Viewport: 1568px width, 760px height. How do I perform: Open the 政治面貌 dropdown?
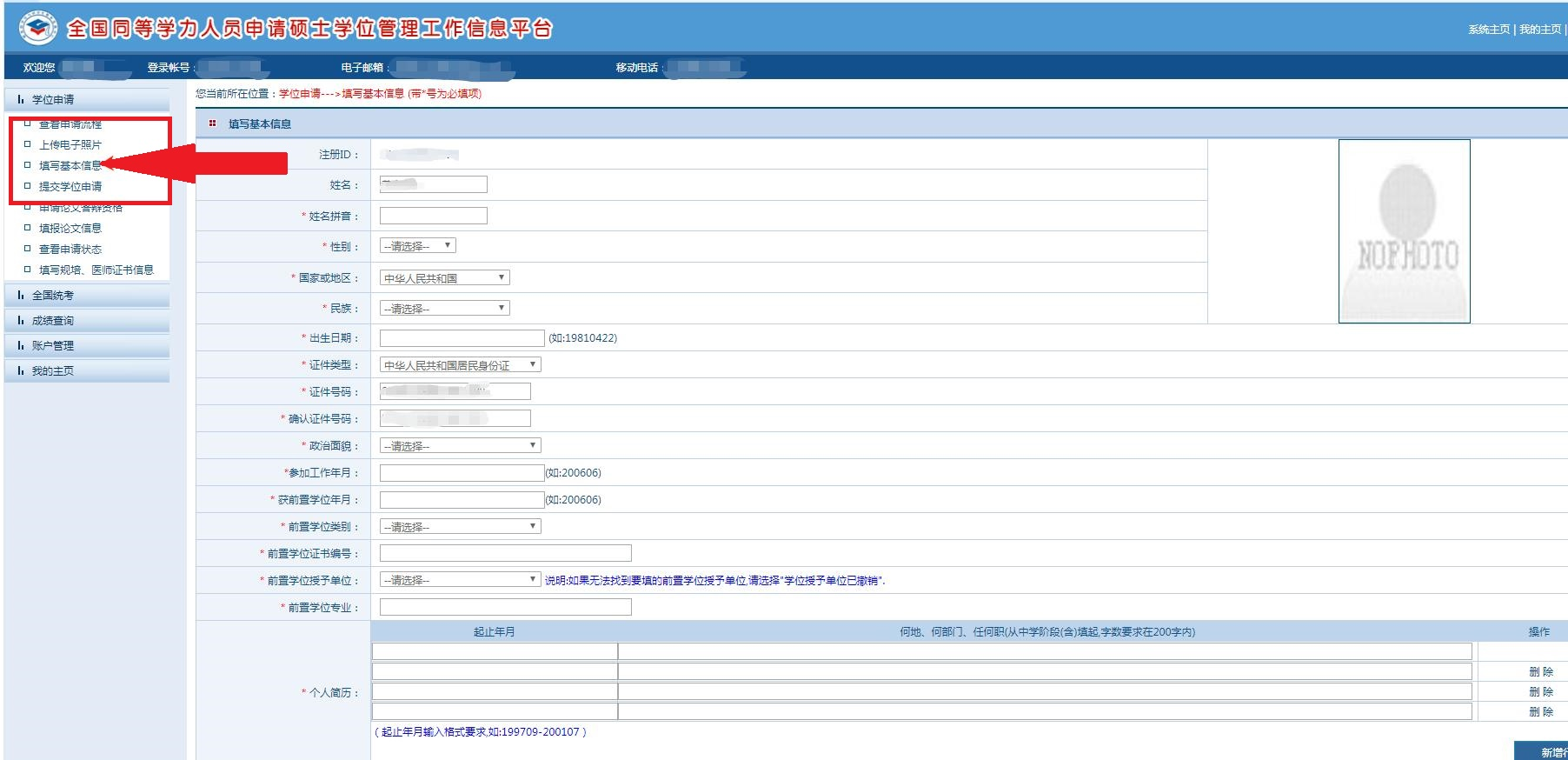coord(460,446)
